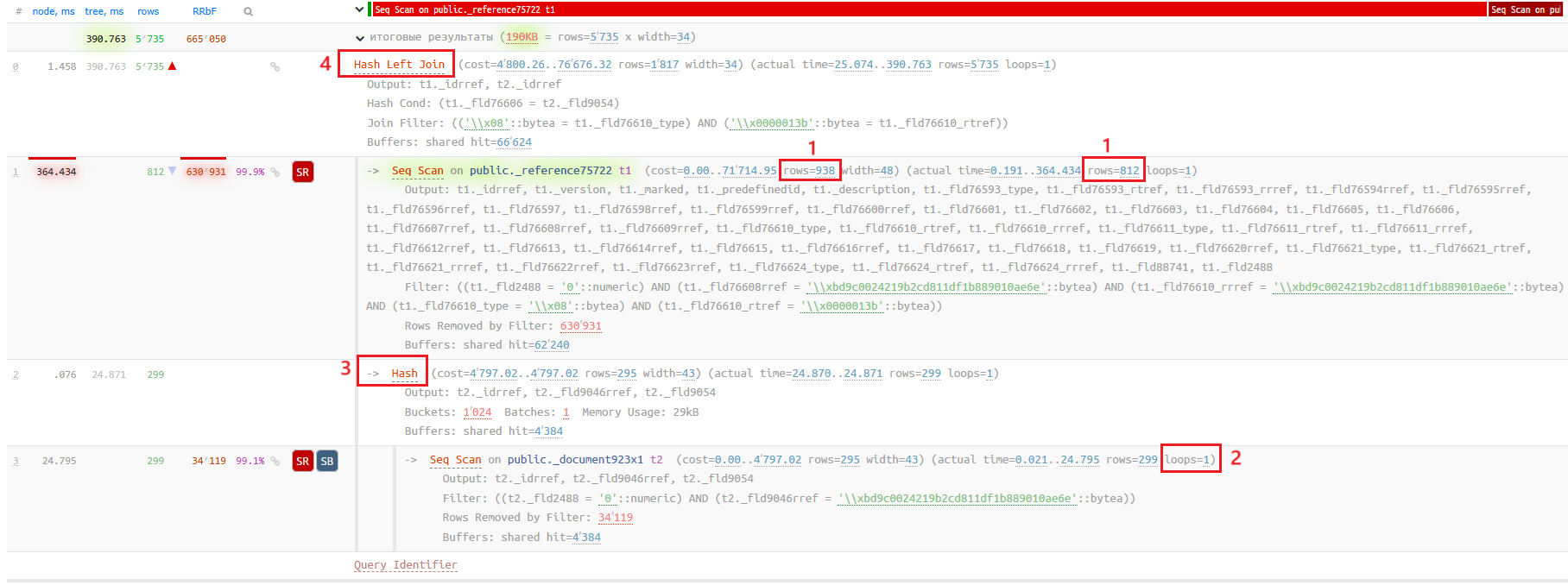Click the Query Identifier link
This screenshot has height=585, width=1568.
pos(406,565)
